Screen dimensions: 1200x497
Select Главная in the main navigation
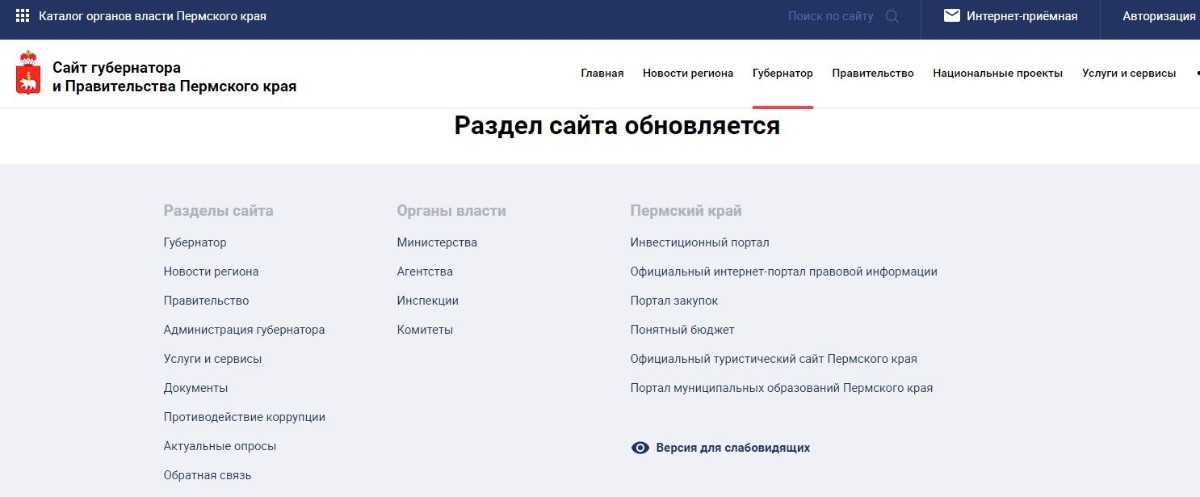coord(602,73)
